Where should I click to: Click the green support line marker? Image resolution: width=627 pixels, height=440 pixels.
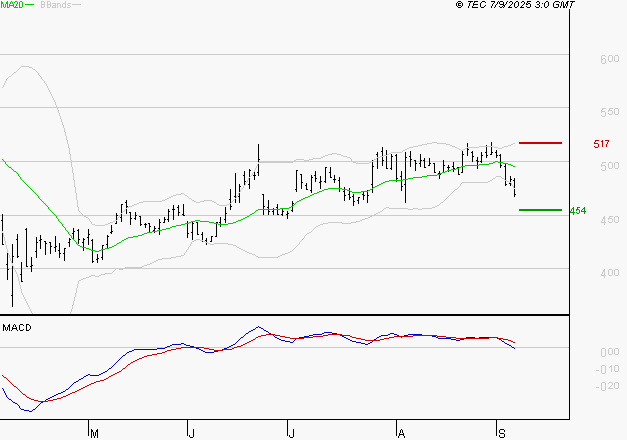pyautogui.click(x=540, y=210)
